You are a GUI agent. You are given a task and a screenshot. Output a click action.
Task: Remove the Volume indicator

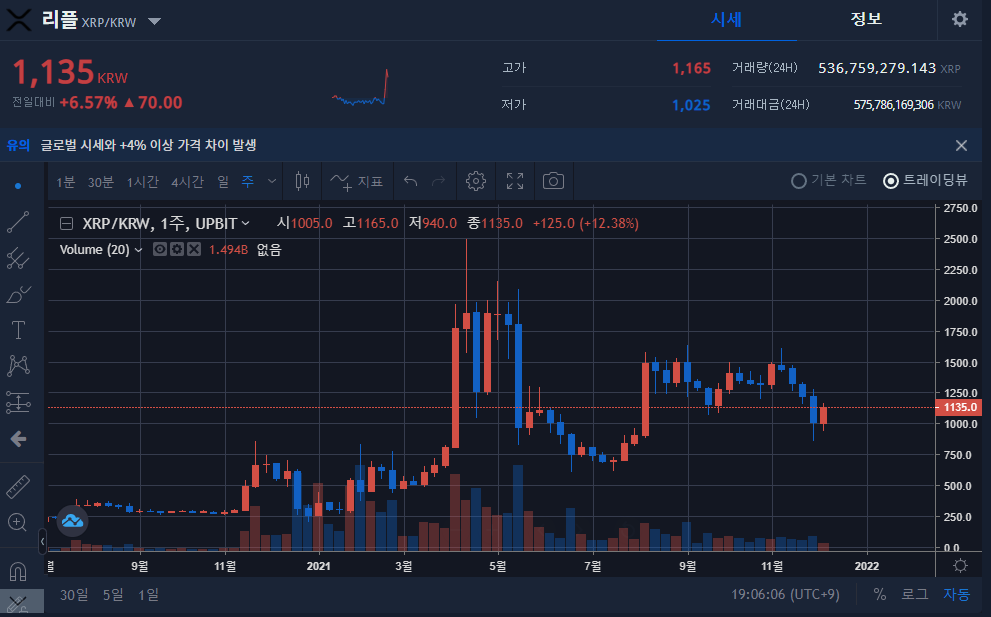click(194, 250)
